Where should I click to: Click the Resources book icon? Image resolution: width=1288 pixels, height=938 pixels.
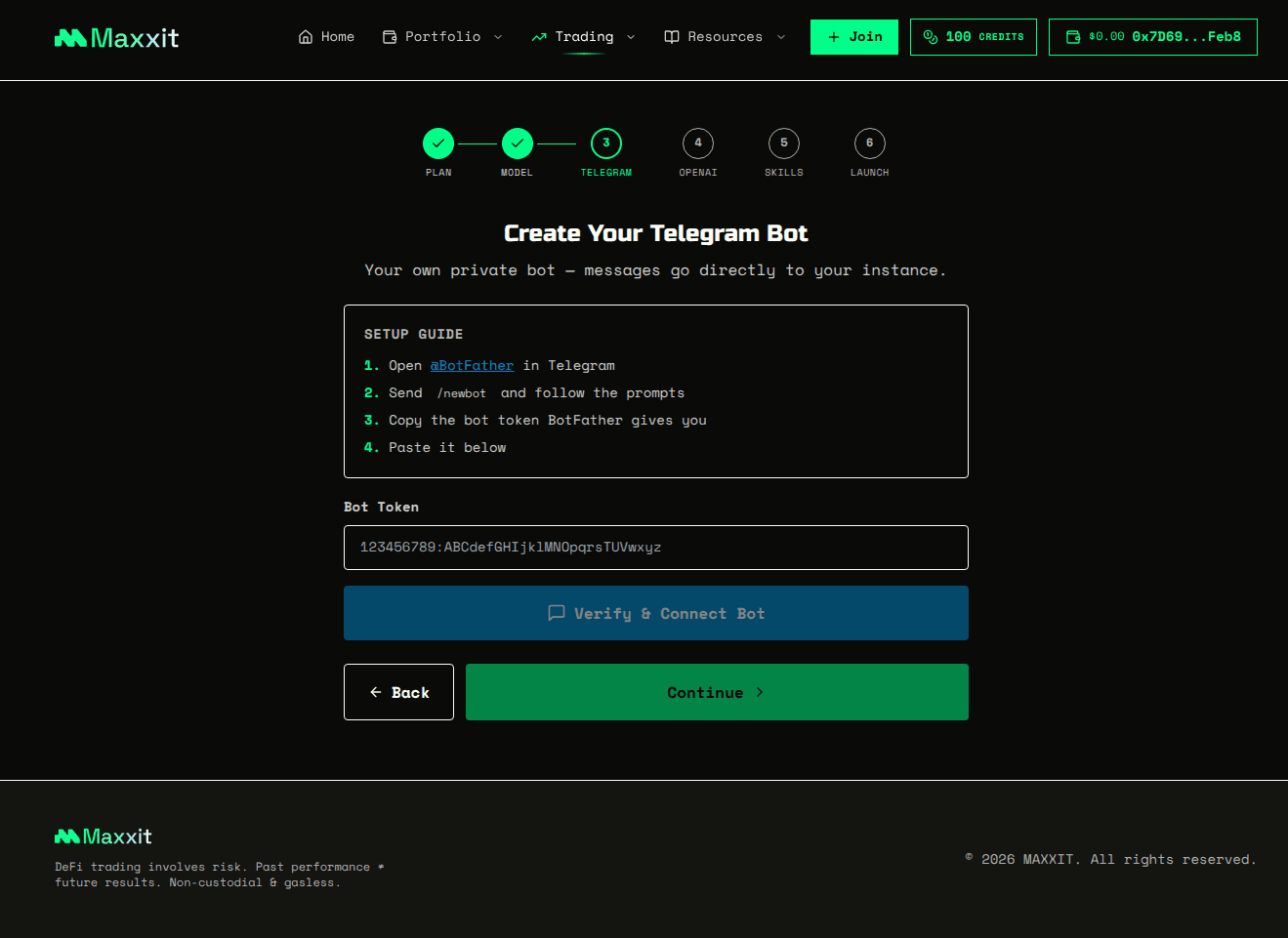point(671,36)
